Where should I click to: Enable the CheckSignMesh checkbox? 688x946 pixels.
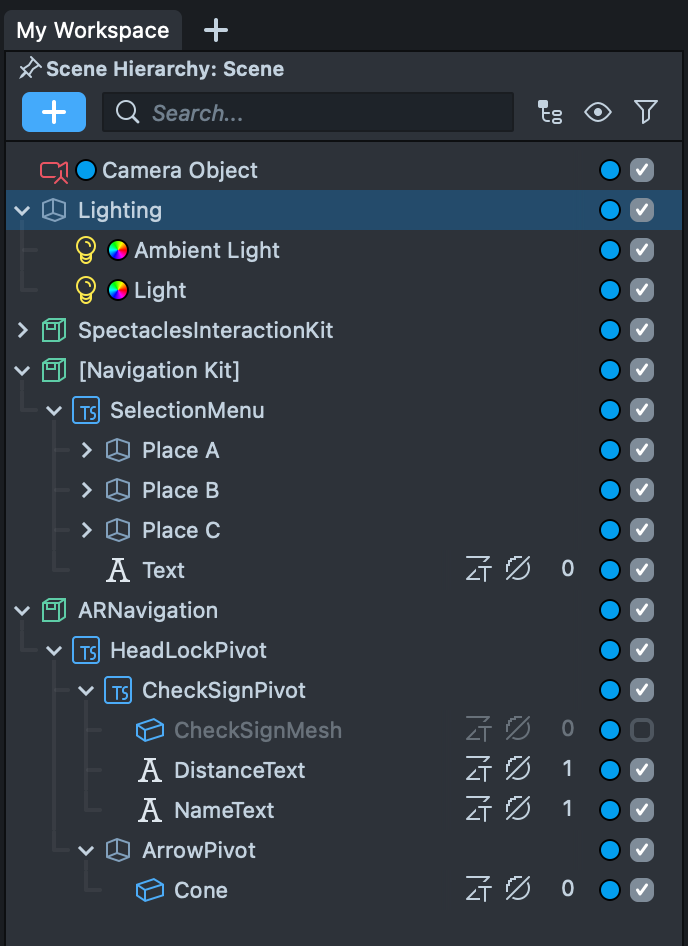coord(642,730)
